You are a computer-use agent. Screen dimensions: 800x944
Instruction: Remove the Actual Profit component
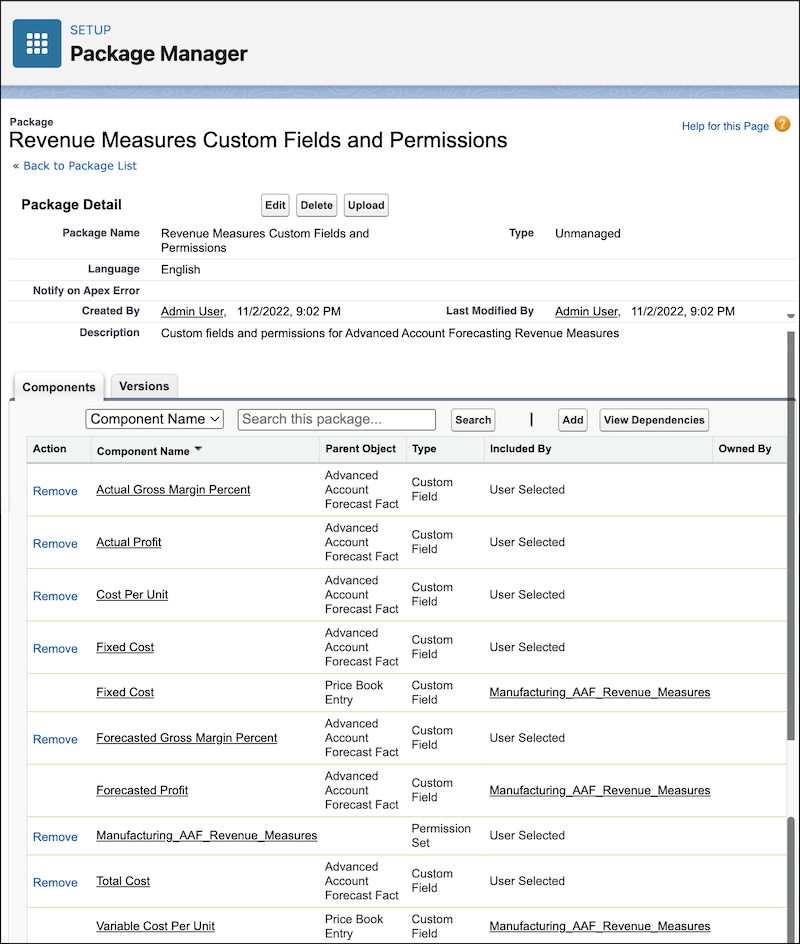coord(55,544)
